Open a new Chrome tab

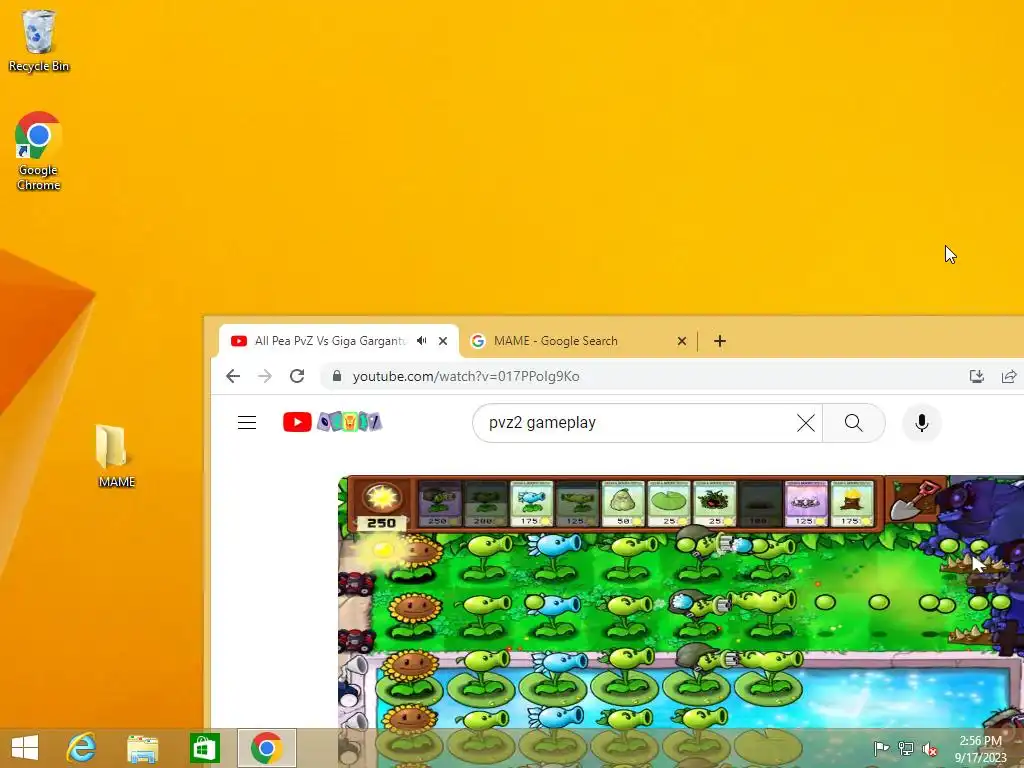pos(720,341)
